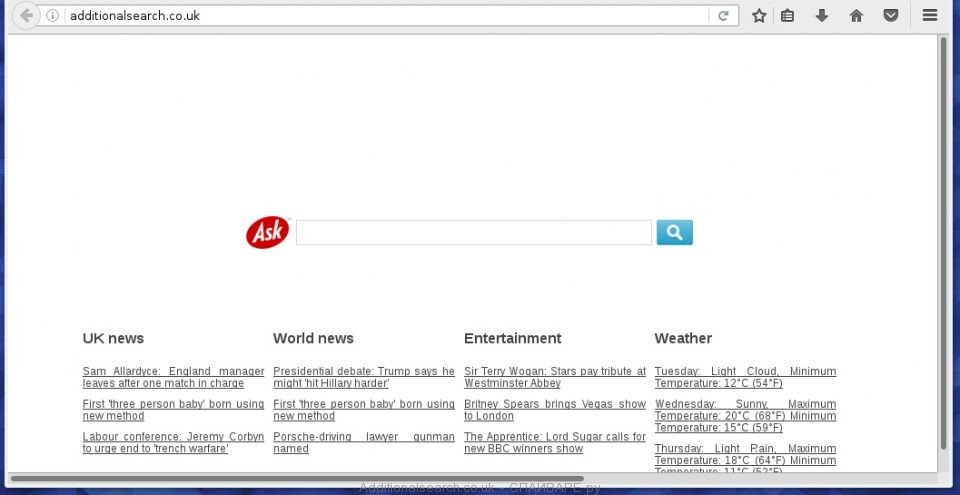This screenshot has height=495, width=960.
Task: Click the horizontal scrollbar at bottom
Action: pyautogui.click(x=300, y=479)
